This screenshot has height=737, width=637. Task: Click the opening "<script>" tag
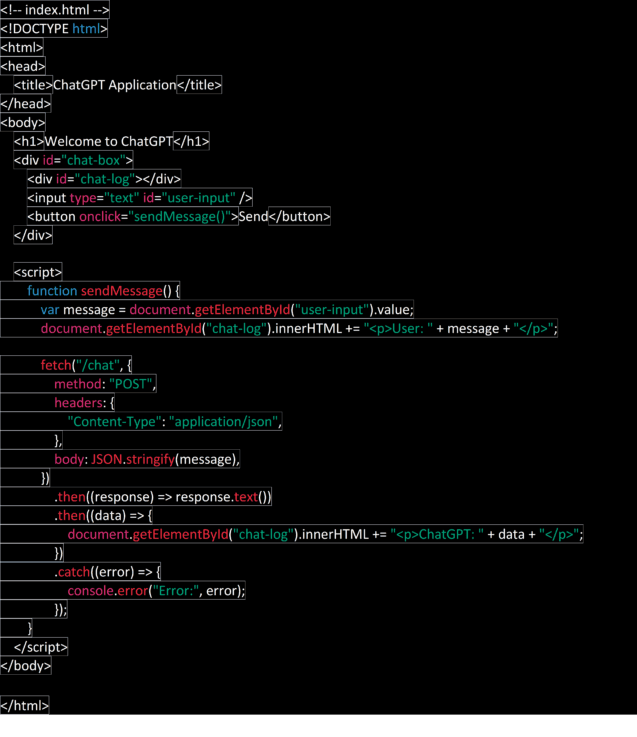click(x=38, y=272)
